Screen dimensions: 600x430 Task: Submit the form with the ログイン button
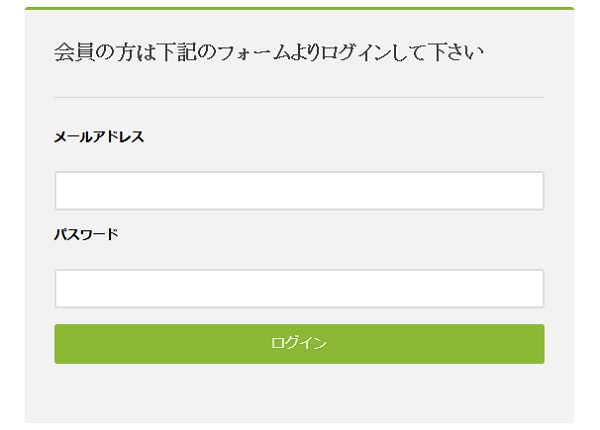pyautogui.click(x=299, y=344)
